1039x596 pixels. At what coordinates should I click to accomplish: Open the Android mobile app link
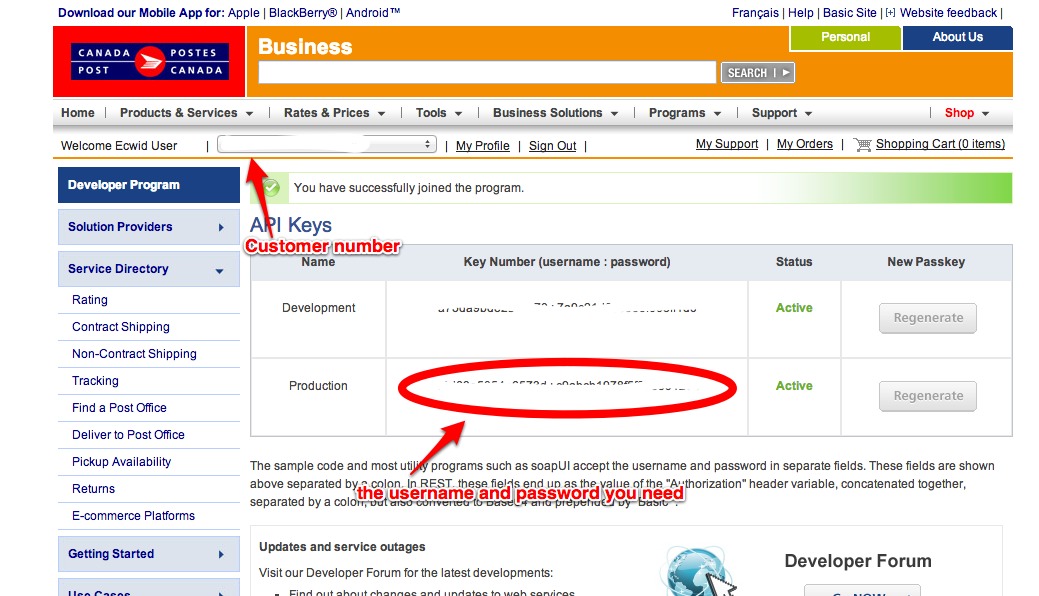click(373, 13)
